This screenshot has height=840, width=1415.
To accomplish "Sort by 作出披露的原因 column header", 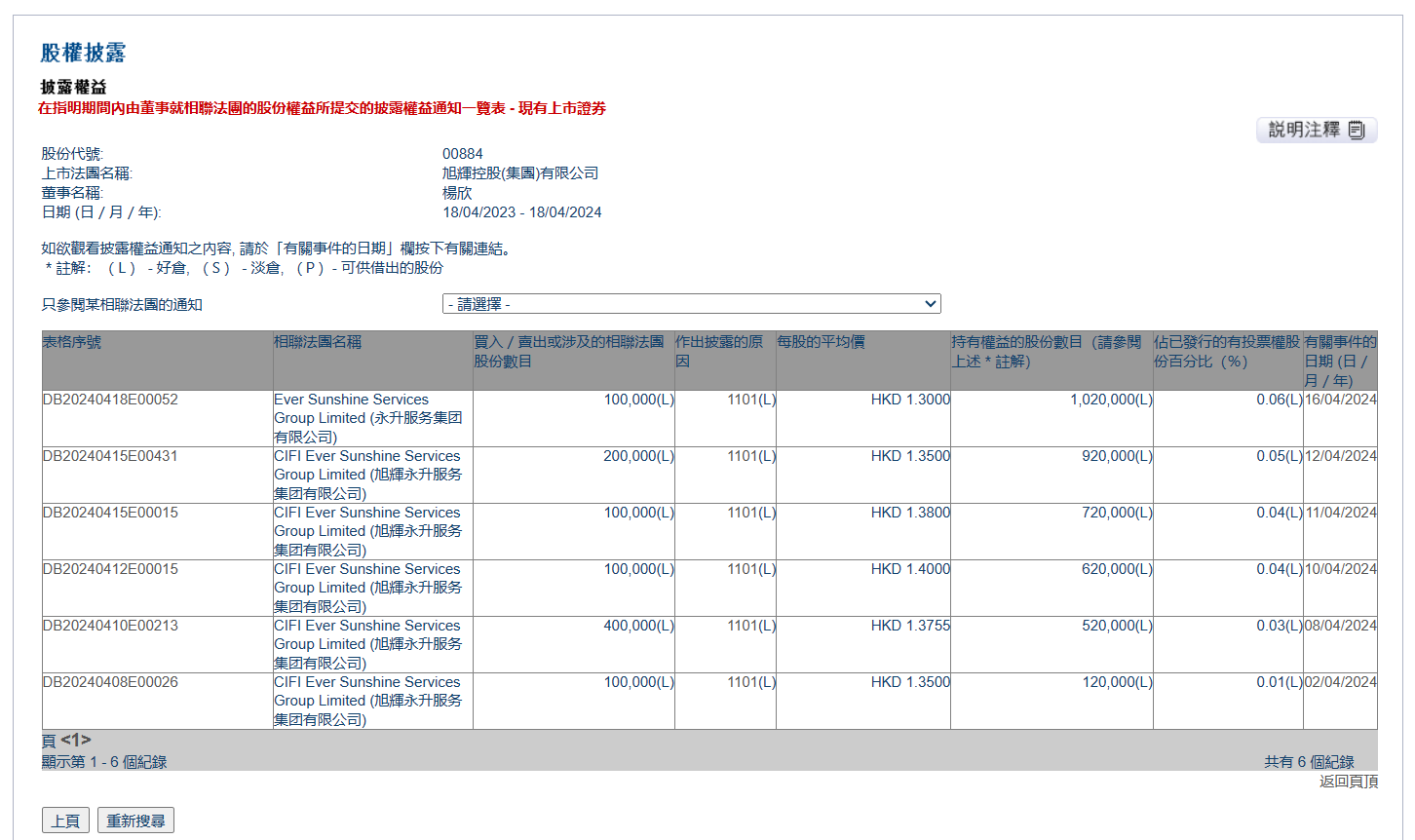I will click(719, 352).
